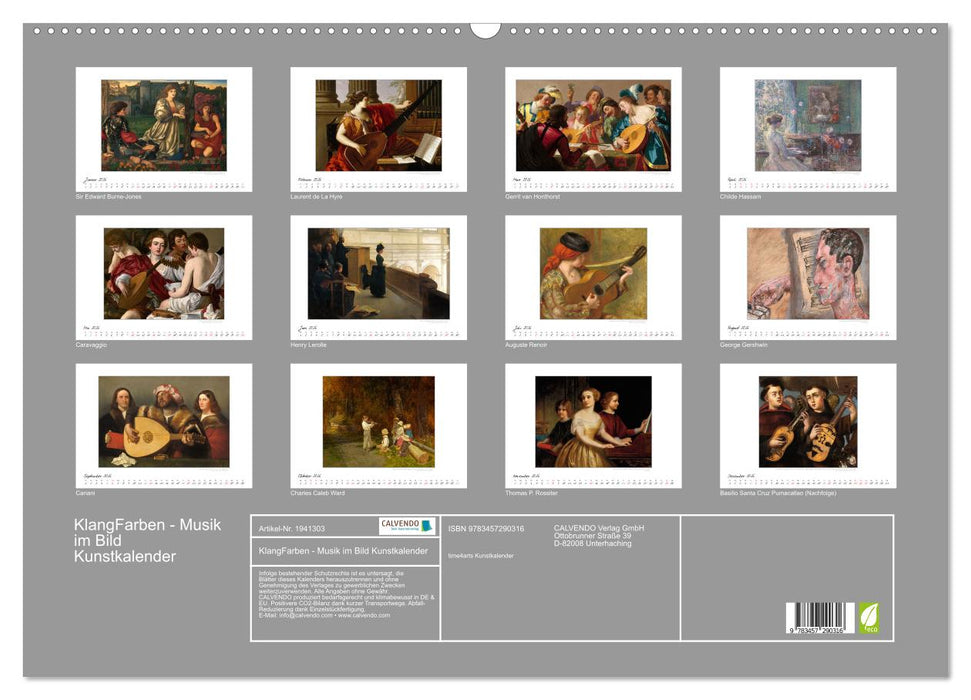Select the Charles Caleb Ward October painting
This screenshot has width=971, height=700.
pos(378,421)
